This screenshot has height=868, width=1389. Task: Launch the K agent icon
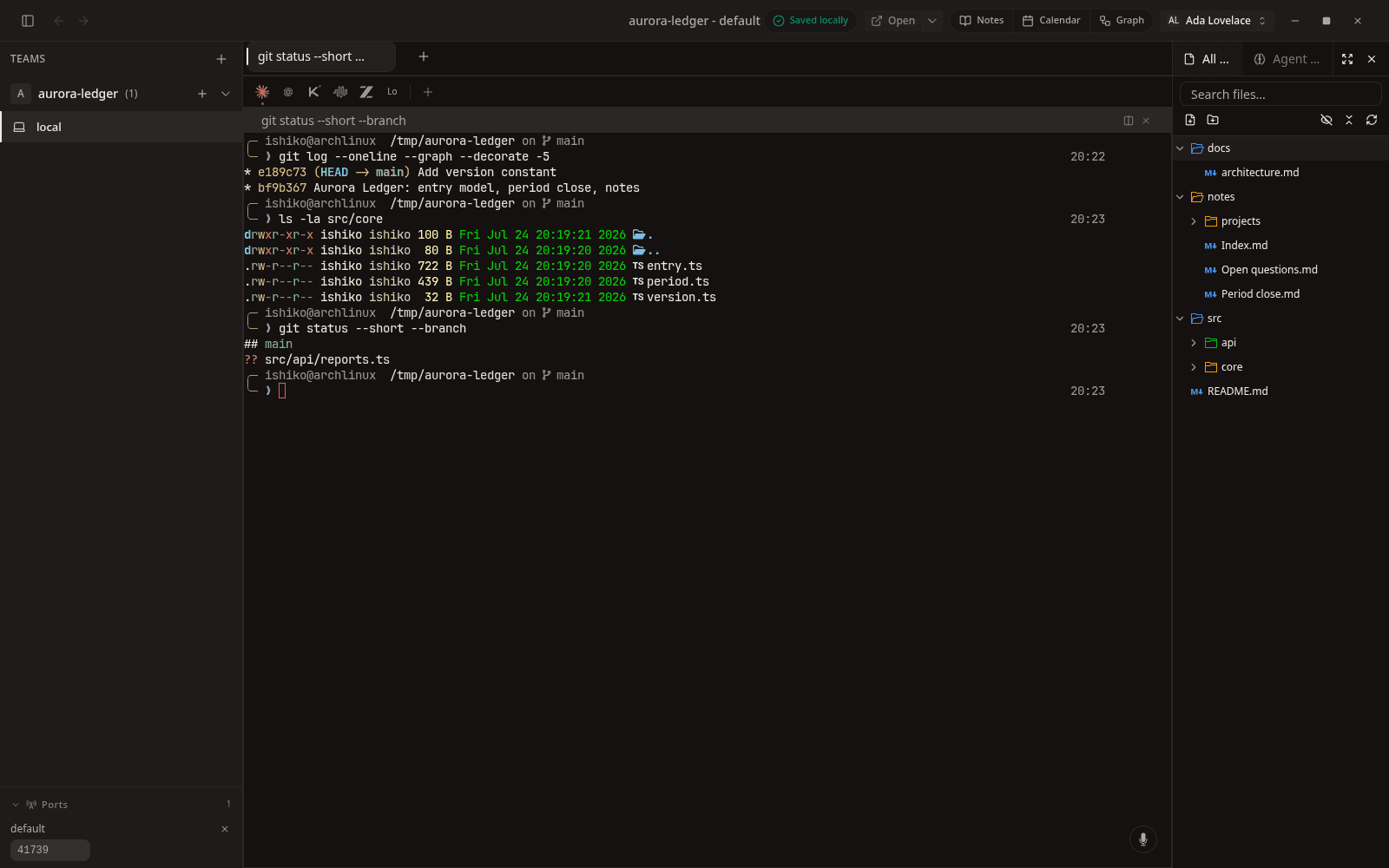tap(314, 92)
